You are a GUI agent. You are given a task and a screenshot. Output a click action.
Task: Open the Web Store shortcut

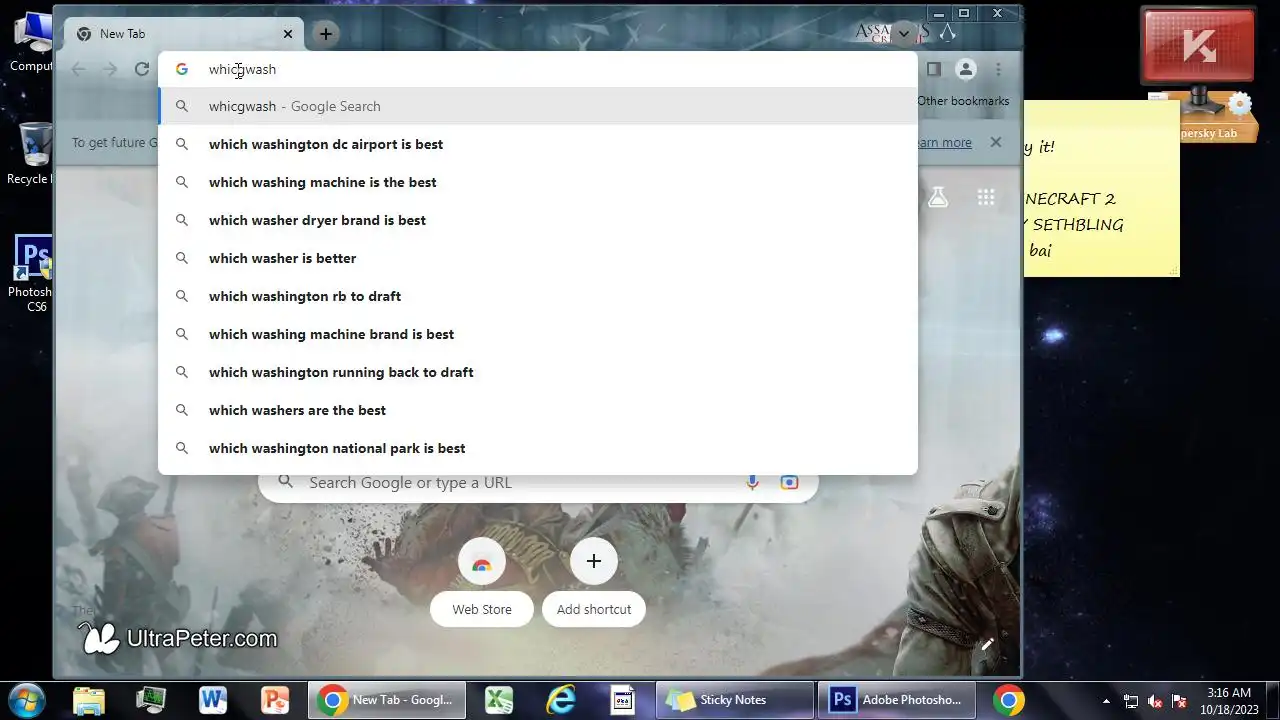click(x=482, y=584)
